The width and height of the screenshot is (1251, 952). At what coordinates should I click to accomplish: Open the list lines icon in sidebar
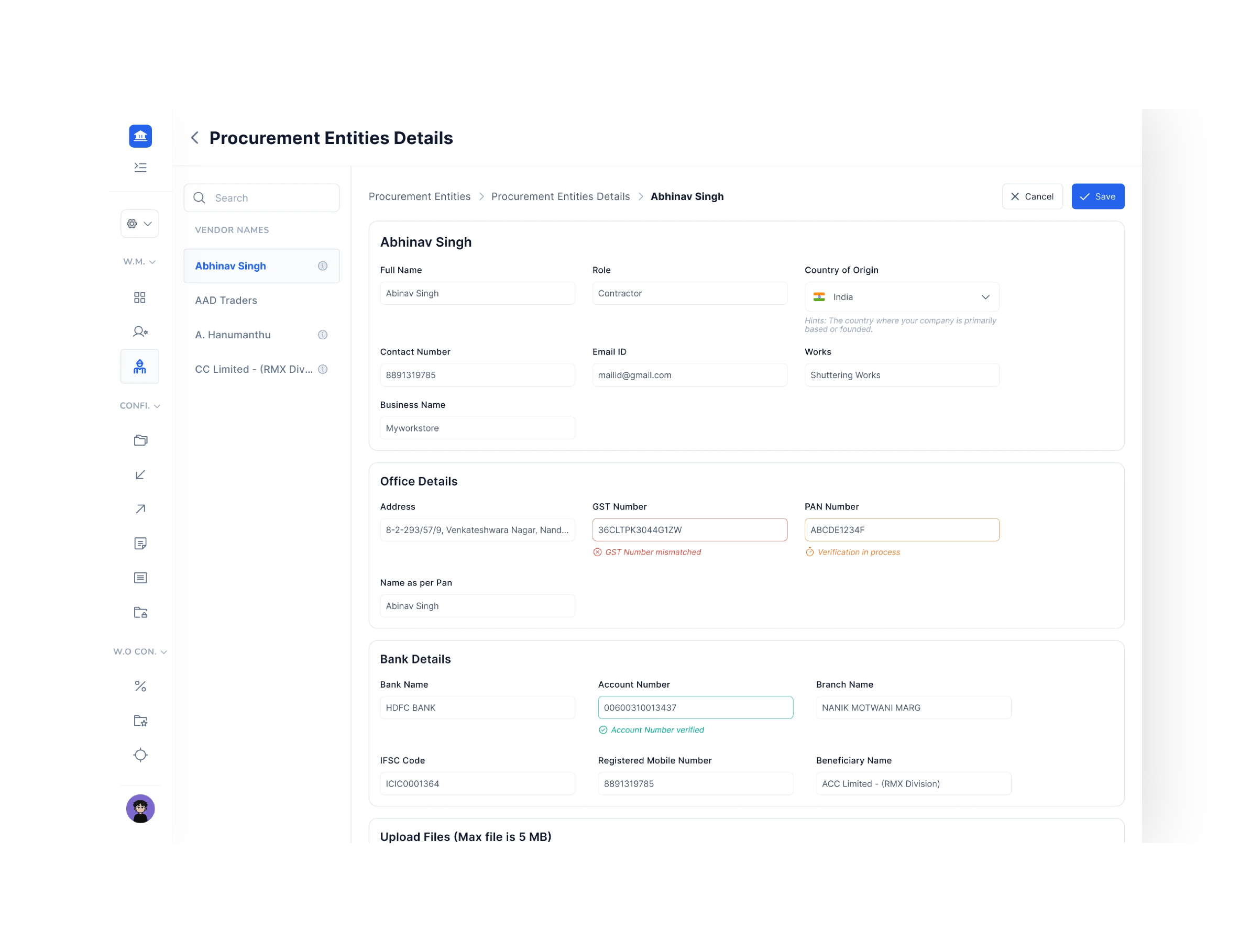coord(140,578)
